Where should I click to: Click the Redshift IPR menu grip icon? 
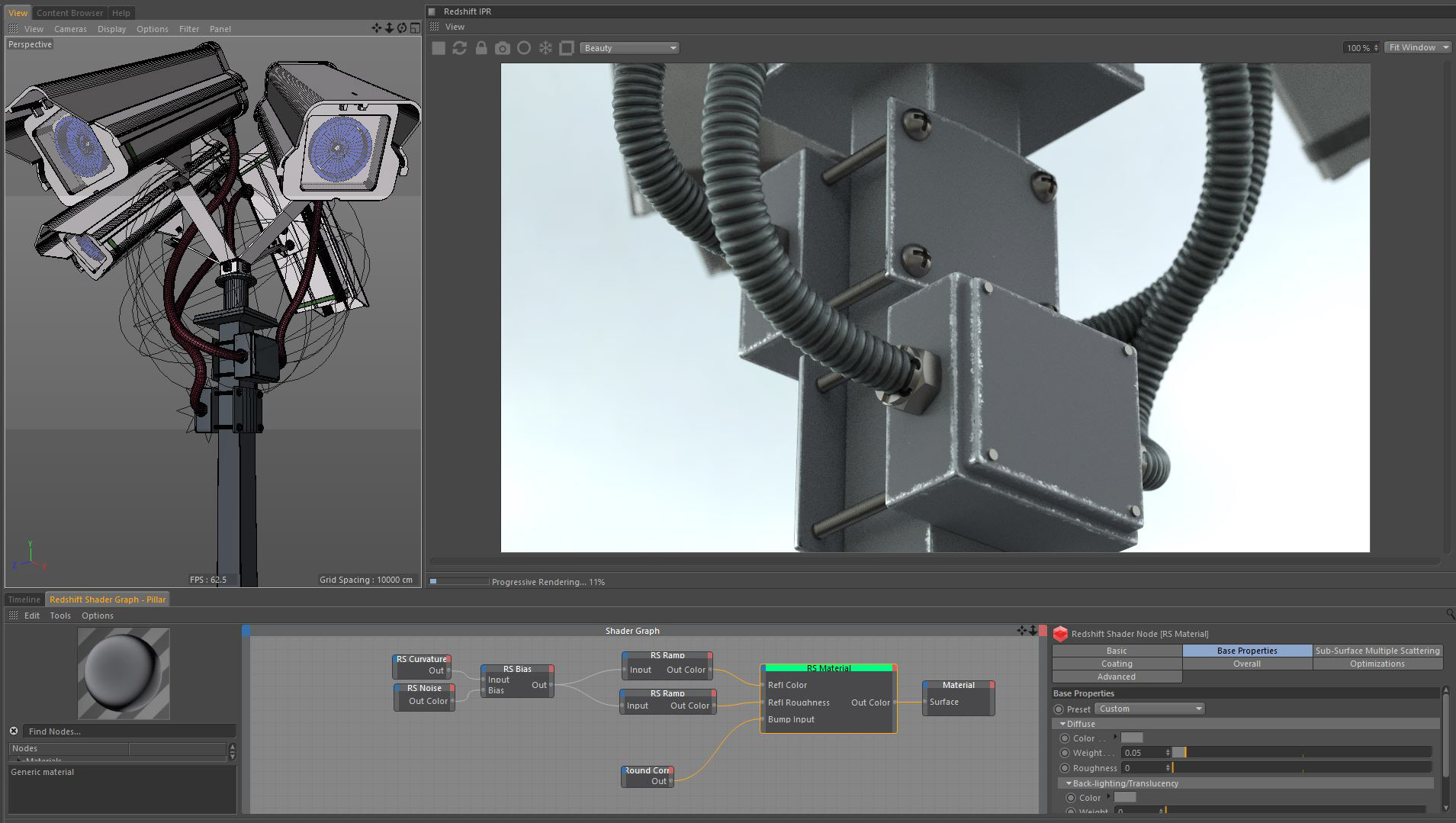point(435,27)
